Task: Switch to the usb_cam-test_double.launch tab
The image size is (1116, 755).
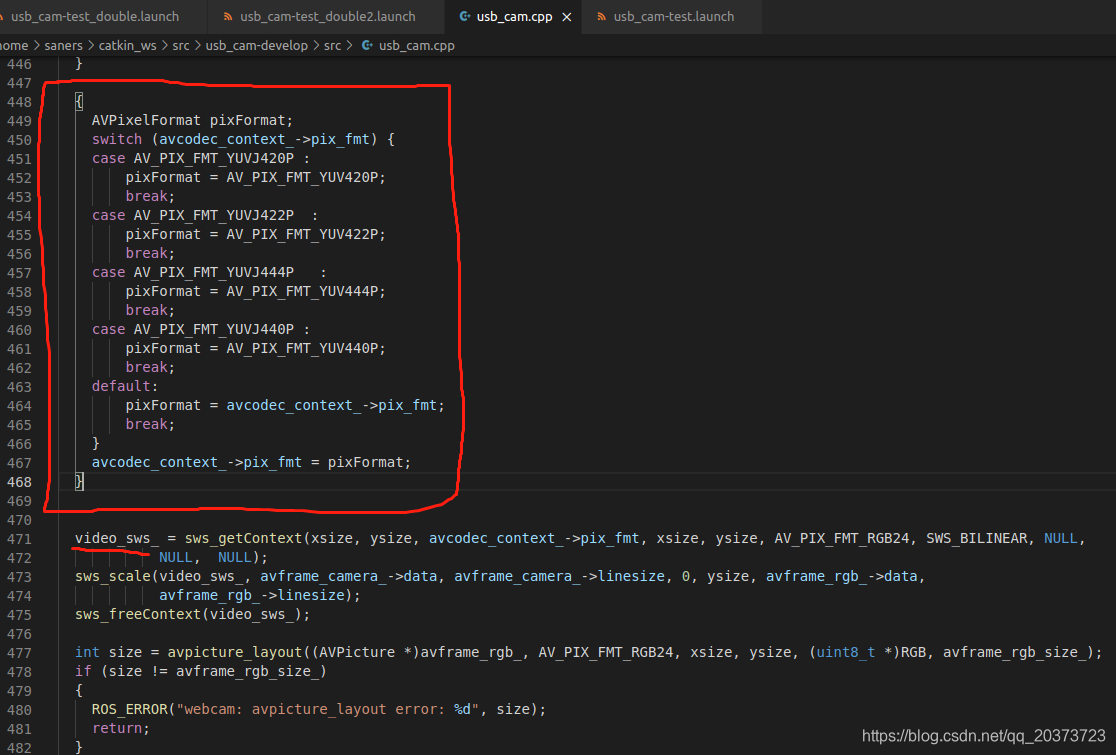Action: pyautogui.click(x=95, y=16)
